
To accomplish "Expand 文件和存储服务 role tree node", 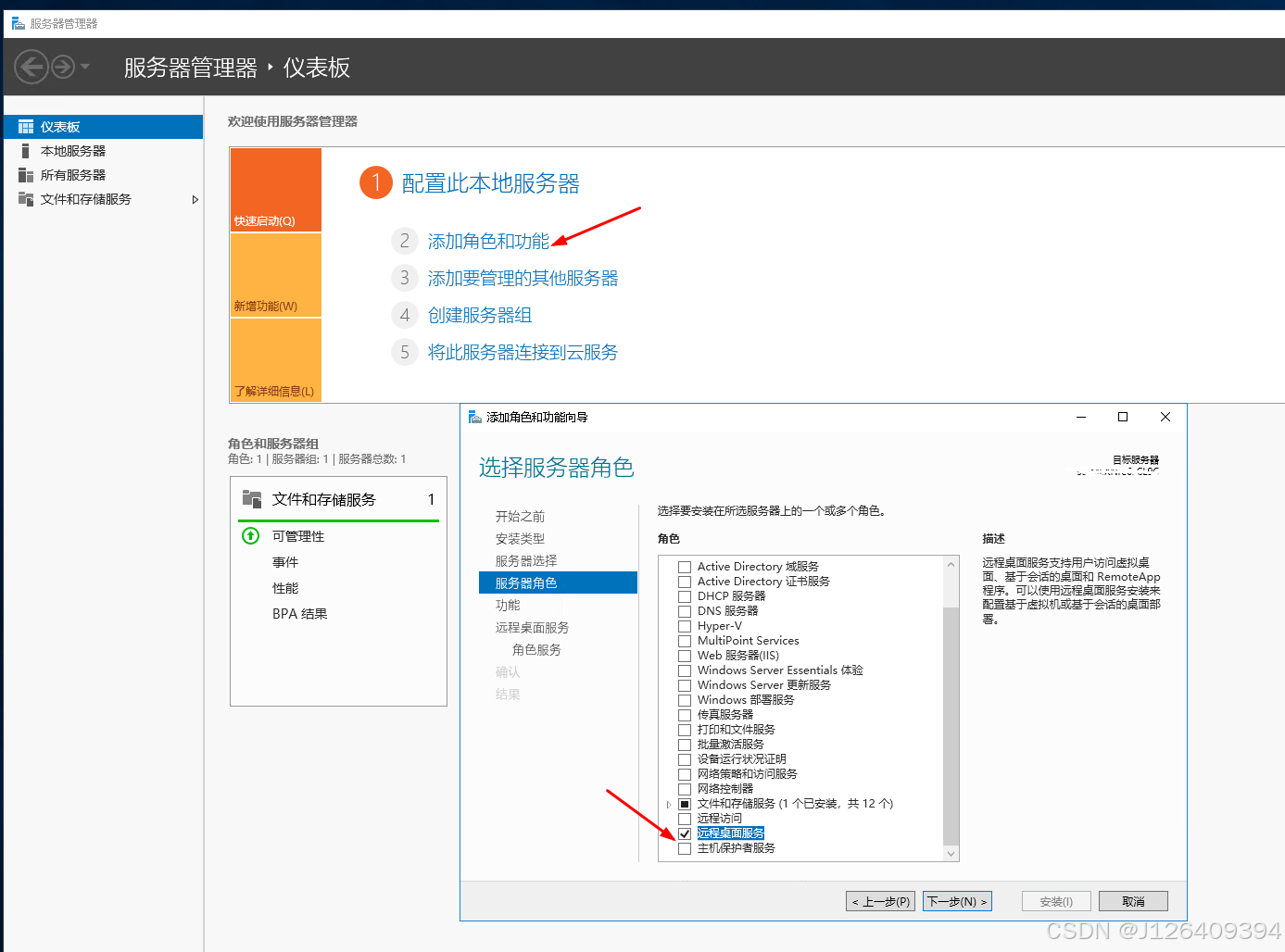I will (669, 804).
